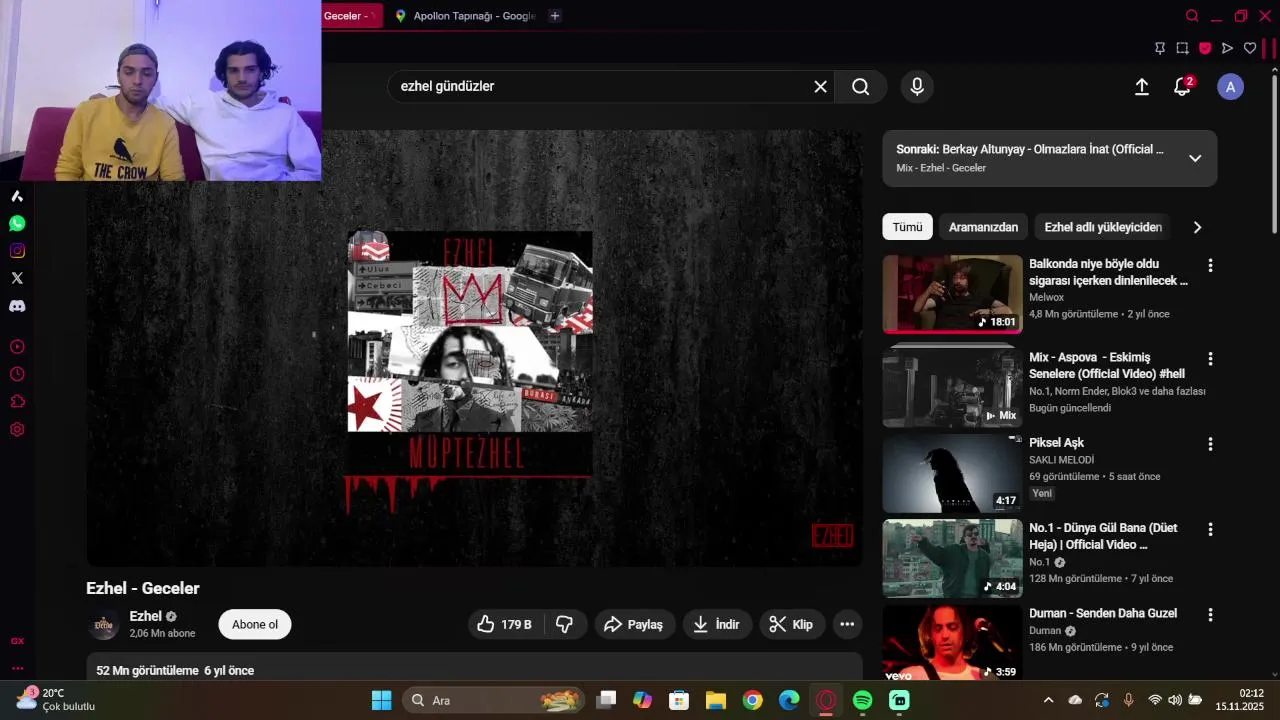
Task: Open File Explorer from the taskbar
Action: [716, 700]
